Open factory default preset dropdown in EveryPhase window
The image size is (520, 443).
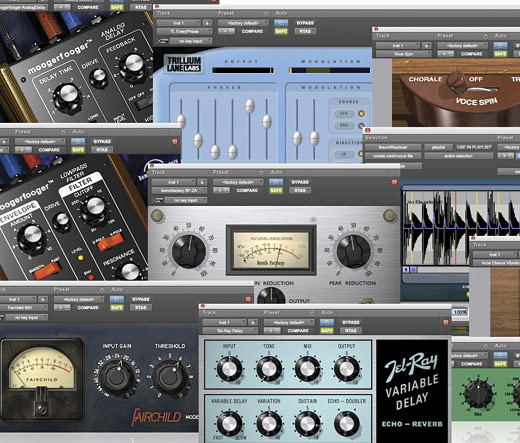click(x=243, y=23)
